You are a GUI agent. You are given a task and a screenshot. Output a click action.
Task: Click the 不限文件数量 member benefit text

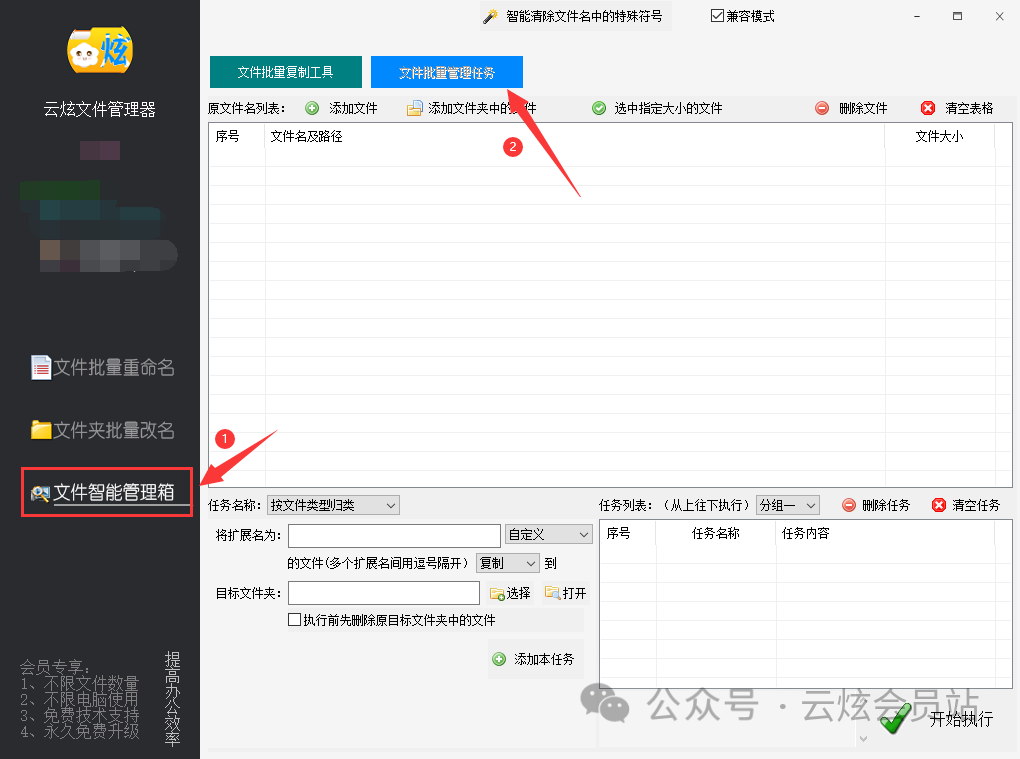pos(91,684)
